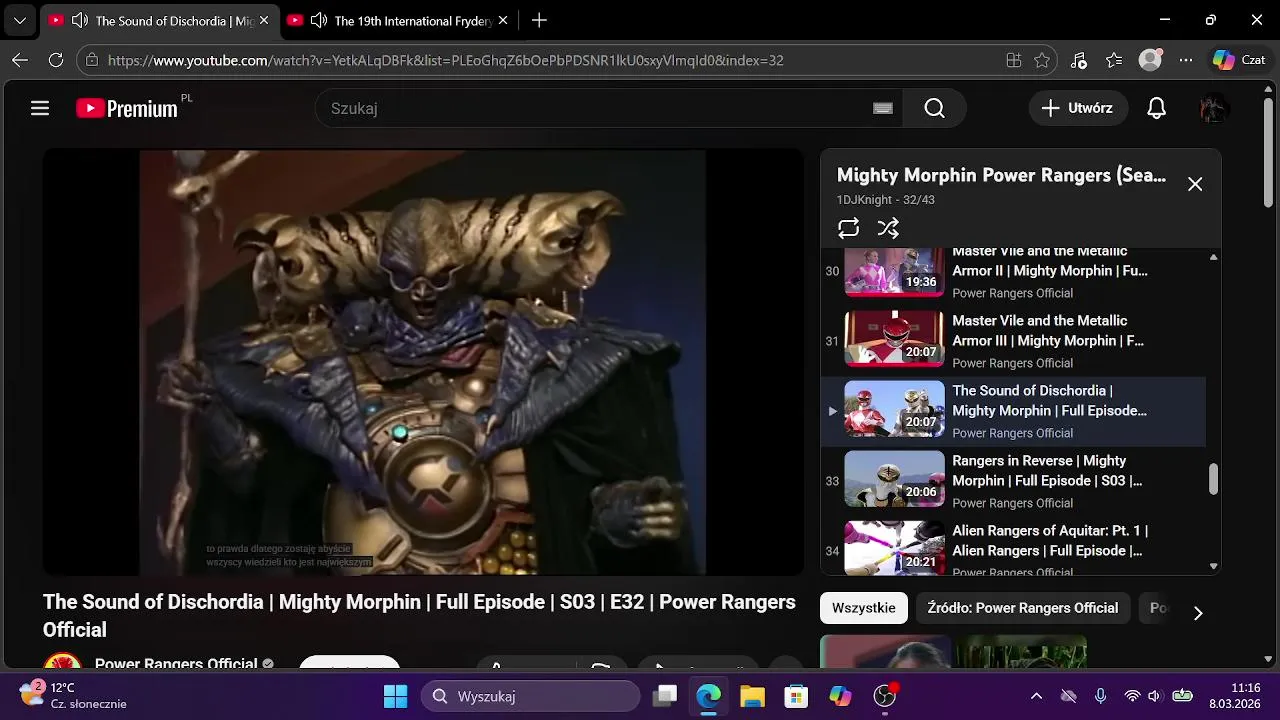
Task: Mute audio on the 19th International tab
Action: [319, 20]
